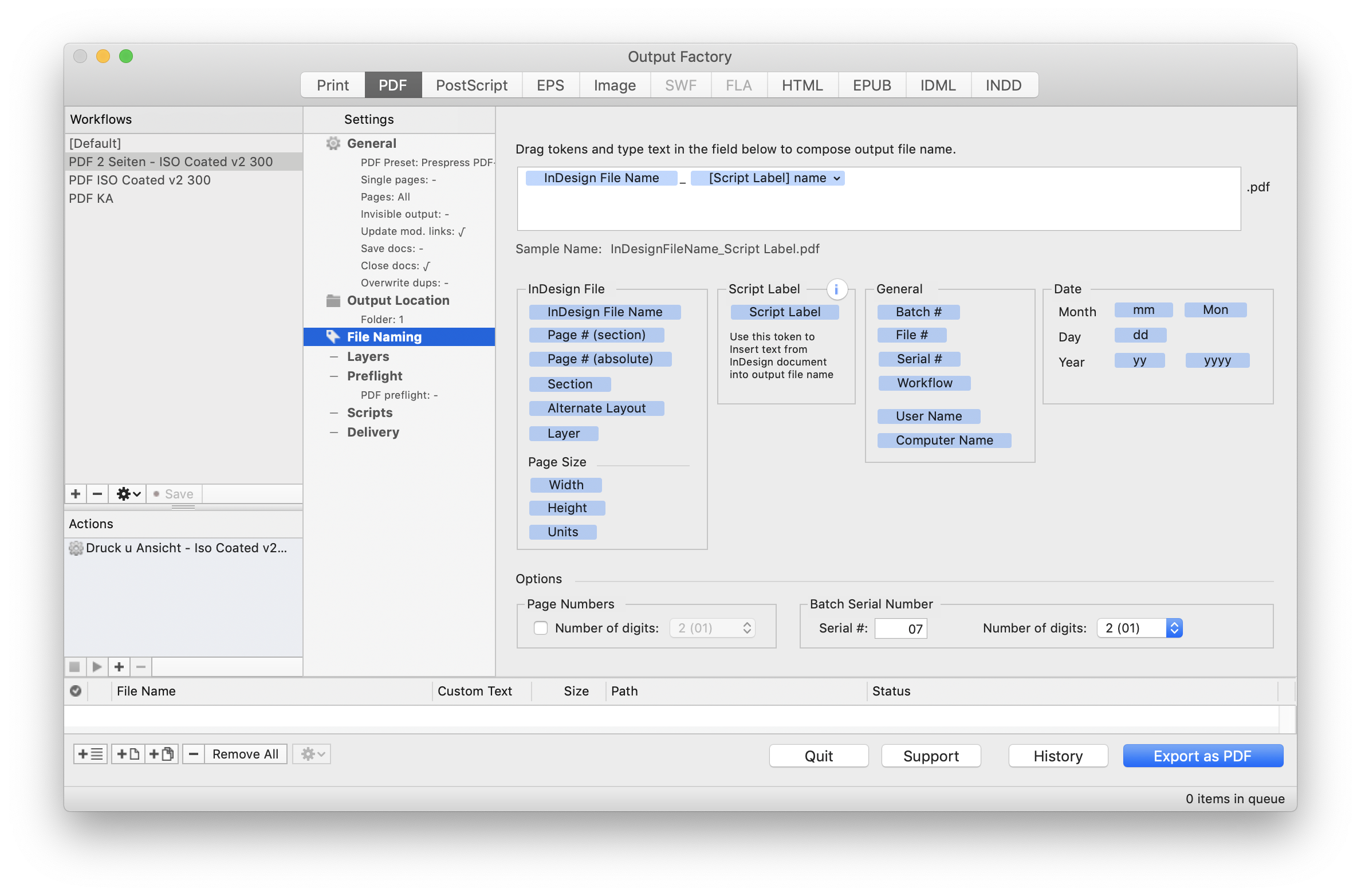1361x896 pixels.
Task: Click the Page # (absolute) token
Action: point(600,359)
